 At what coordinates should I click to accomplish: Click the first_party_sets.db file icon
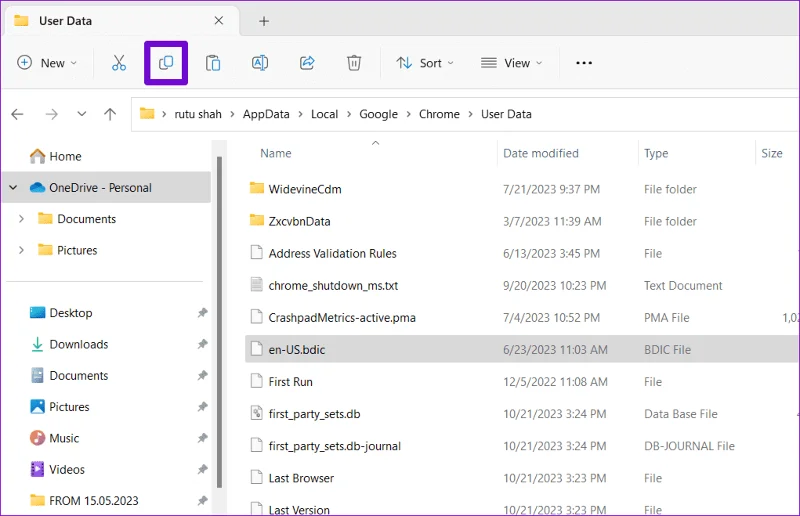(x=257, y=413)
